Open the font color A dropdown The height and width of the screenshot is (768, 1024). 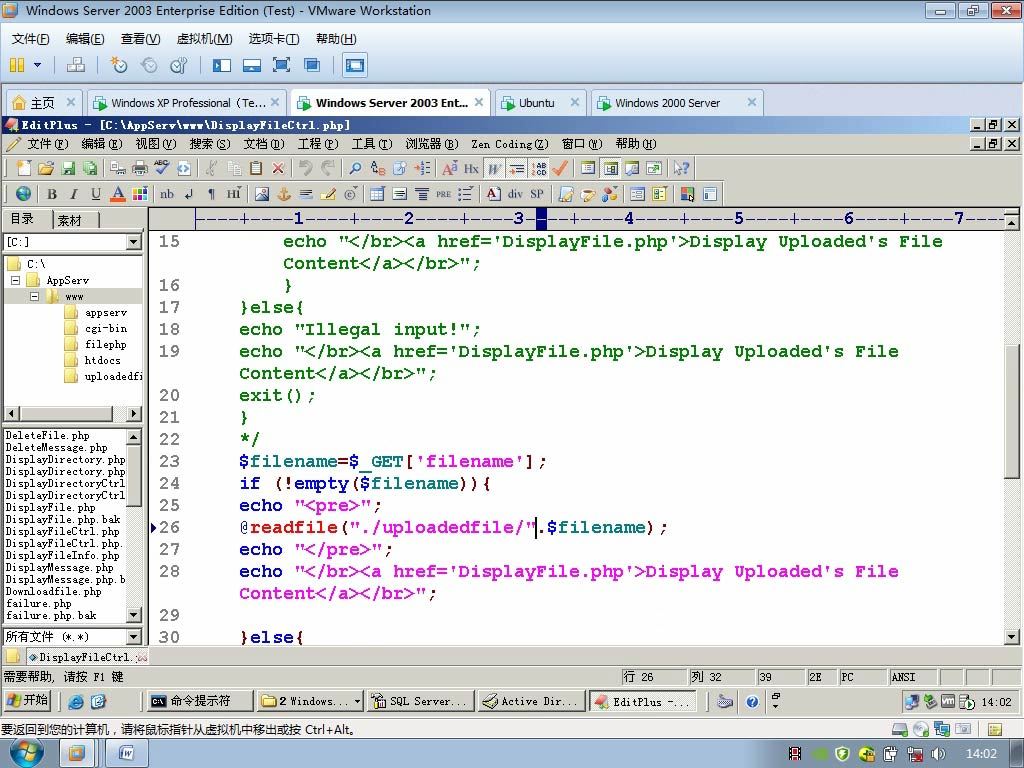[x=118, y=194]
